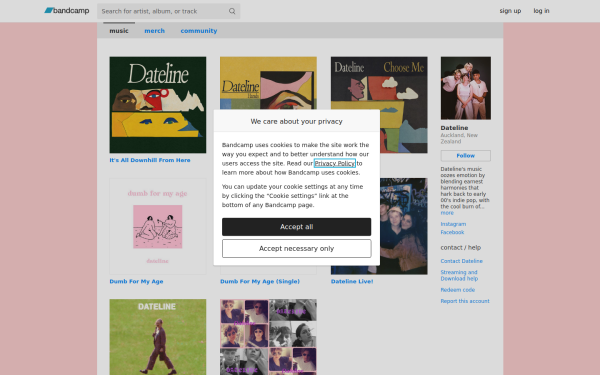Open the log in link

[x=541, y=11]
